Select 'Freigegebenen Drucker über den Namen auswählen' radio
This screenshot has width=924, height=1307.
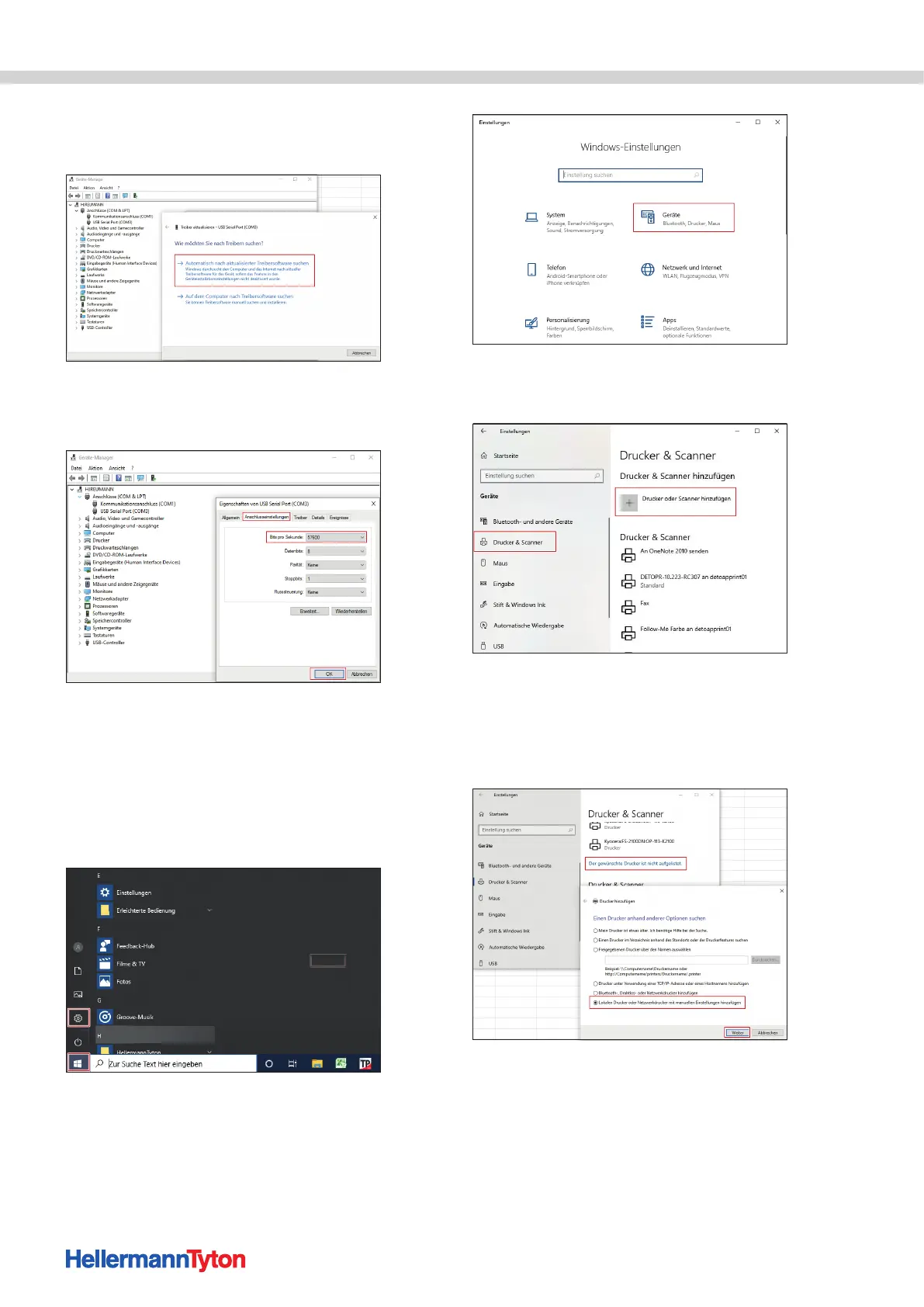(596, 948)
